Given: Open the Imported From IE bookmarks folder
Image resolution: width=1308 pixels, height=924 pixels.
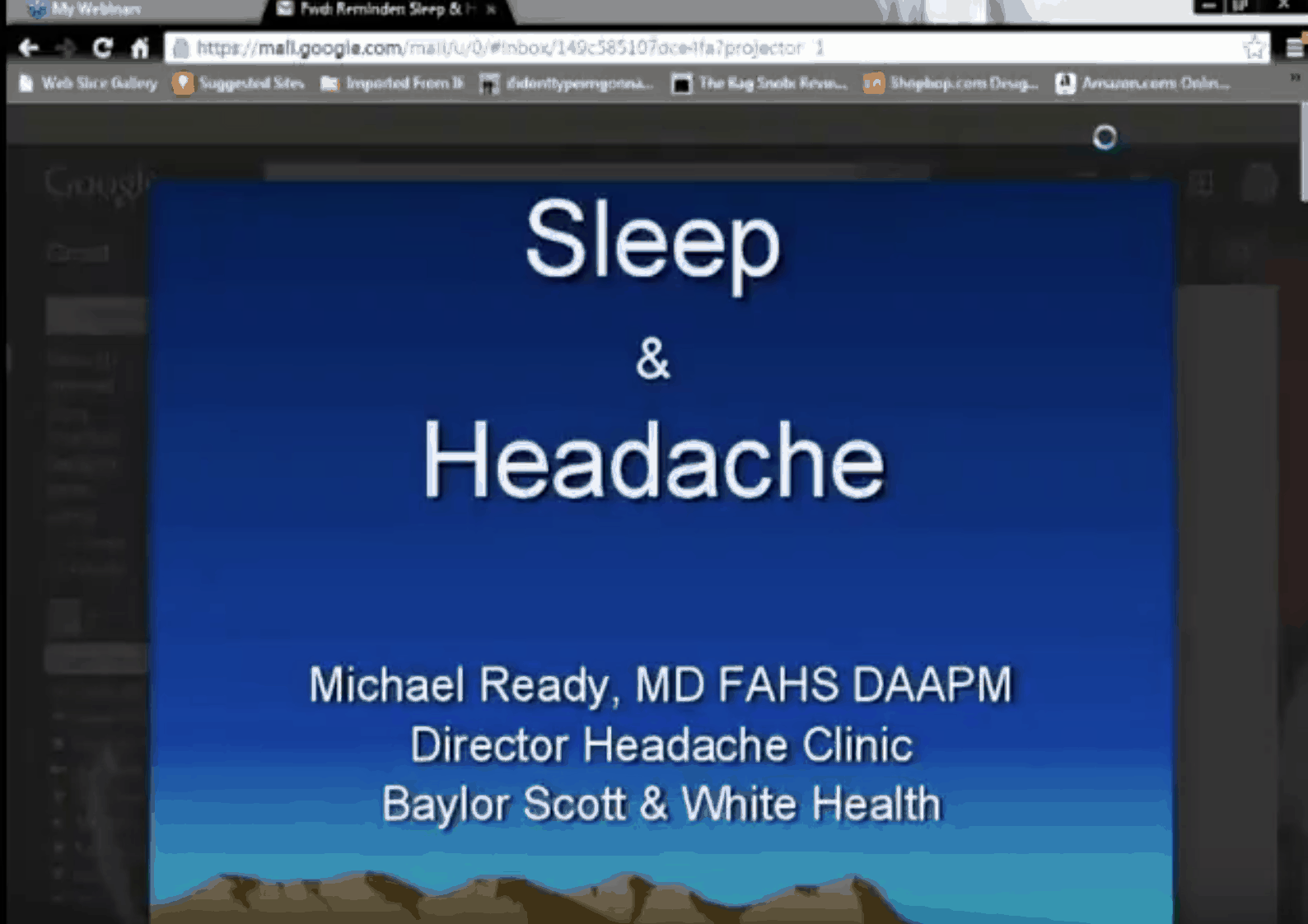Looking at the screenshot, I should (392, 83).
